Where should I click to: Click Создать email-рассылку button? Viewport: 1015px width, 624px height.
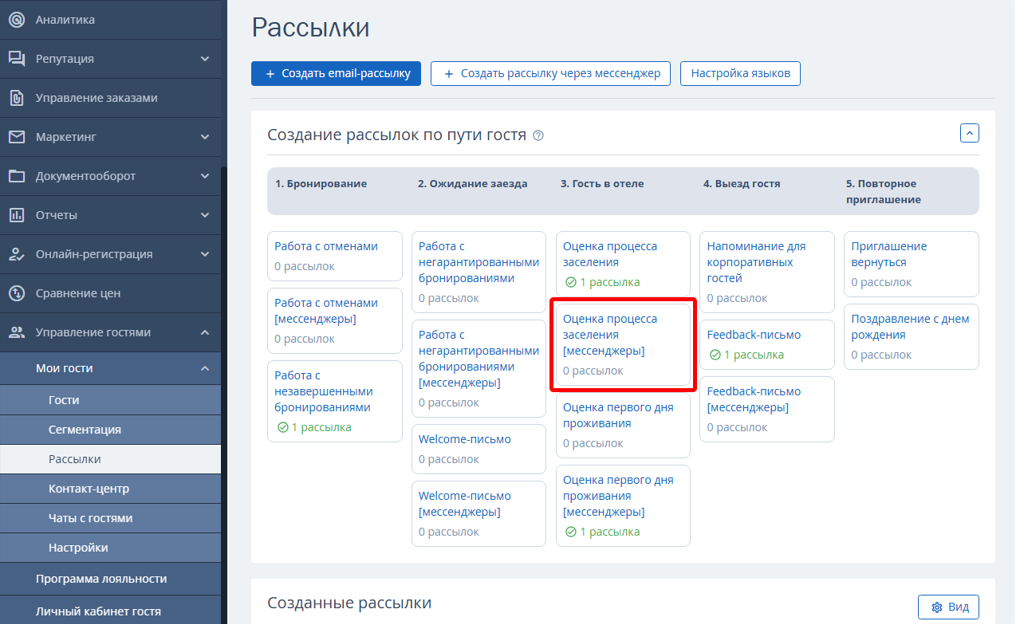point(336,73)
